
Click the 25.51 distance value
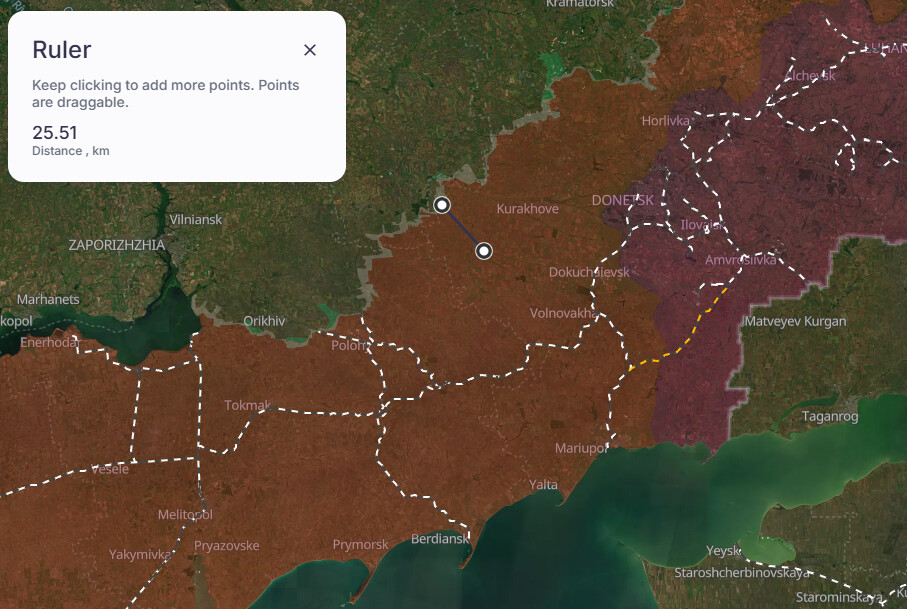click(x=55, y=133)
